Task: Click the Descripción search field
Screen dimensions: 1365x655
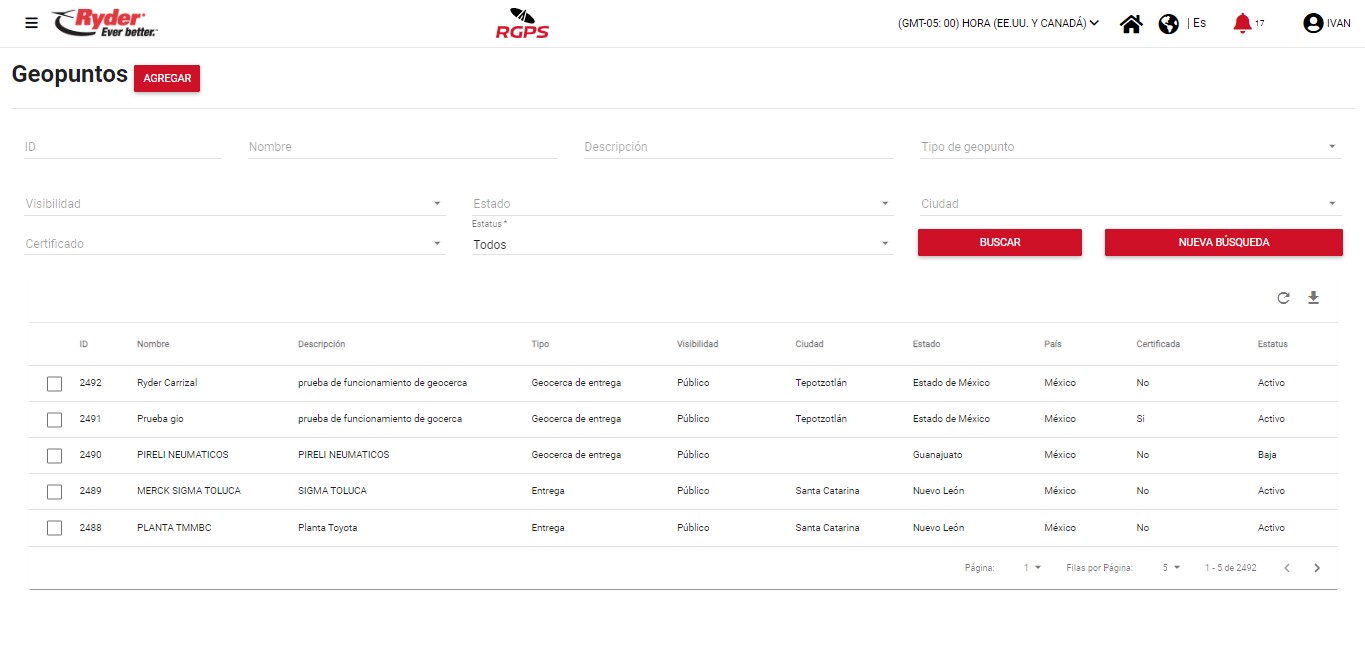Action: (738, 147)
